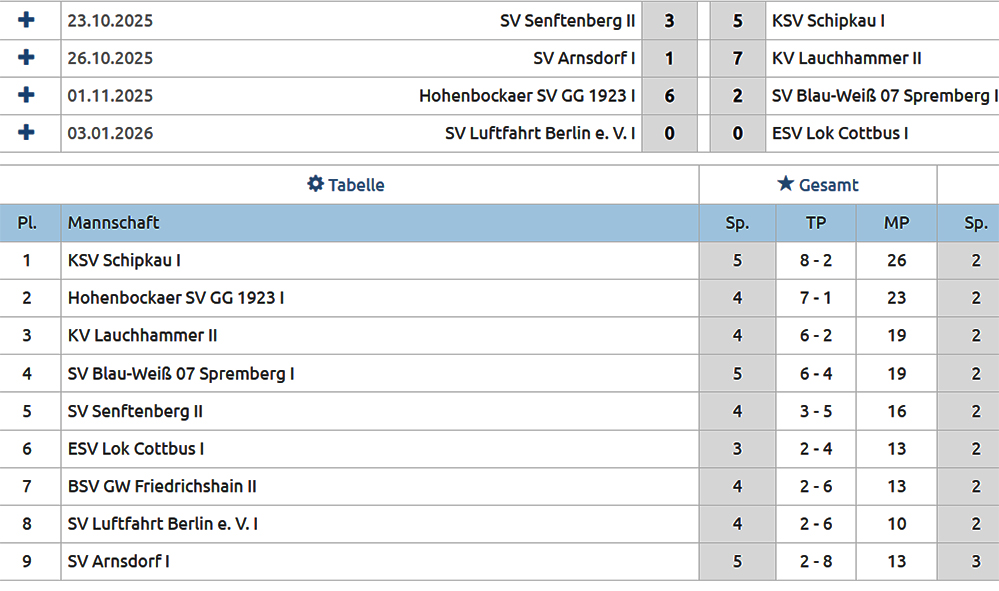
Task: Expand match details for 26.10.2025
Action: 26,58
